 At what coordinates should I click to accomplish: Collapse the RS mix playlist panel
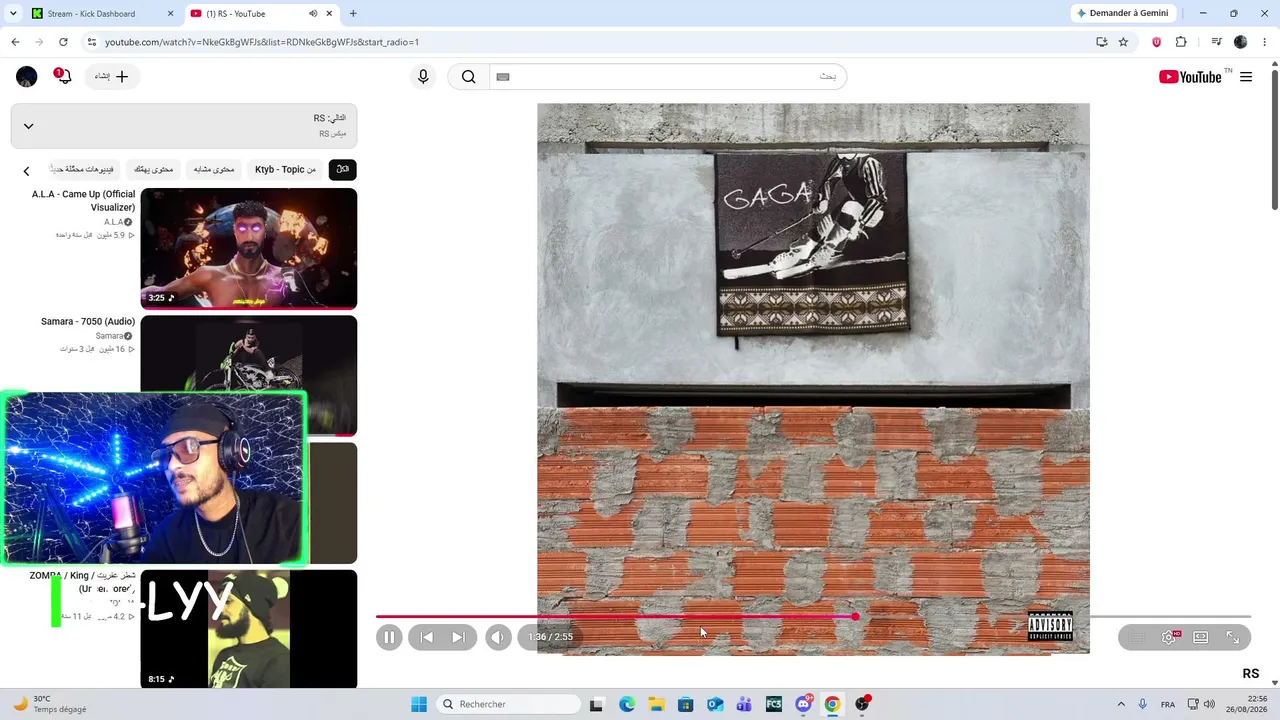28,126
